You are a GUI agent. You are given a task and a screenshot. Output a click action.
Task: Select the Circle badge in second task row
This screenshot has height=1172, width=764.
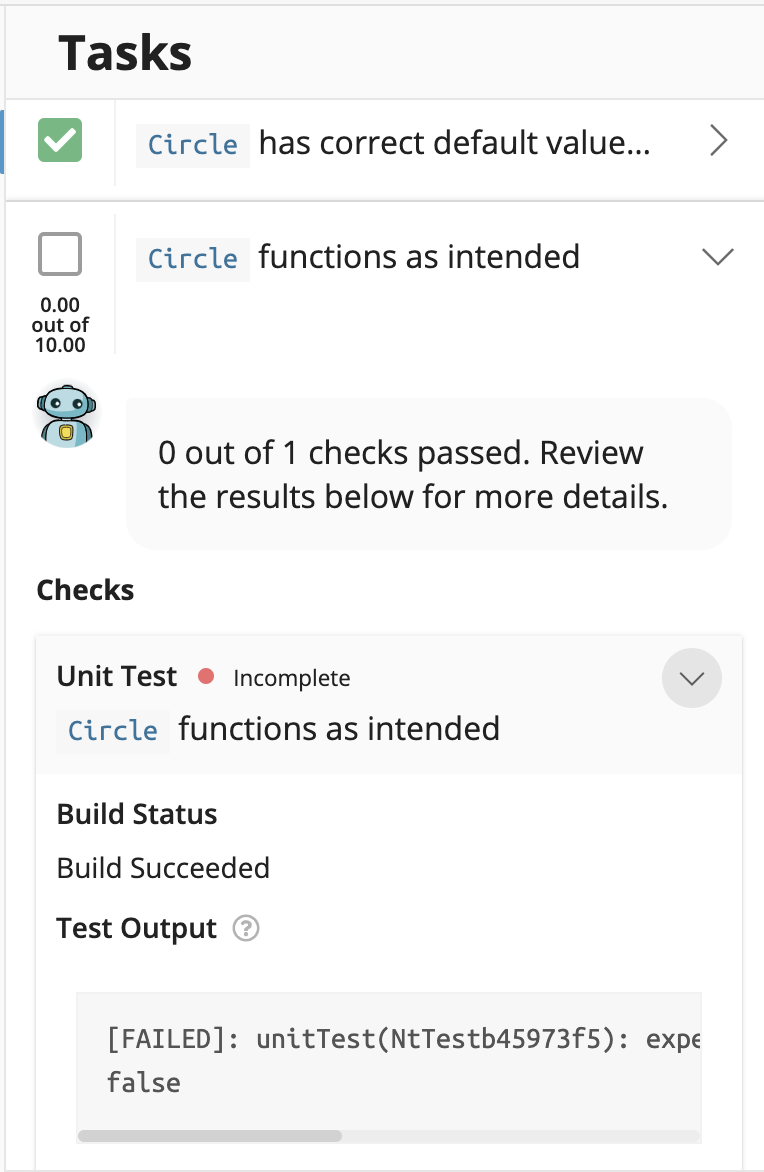[192, 259]
